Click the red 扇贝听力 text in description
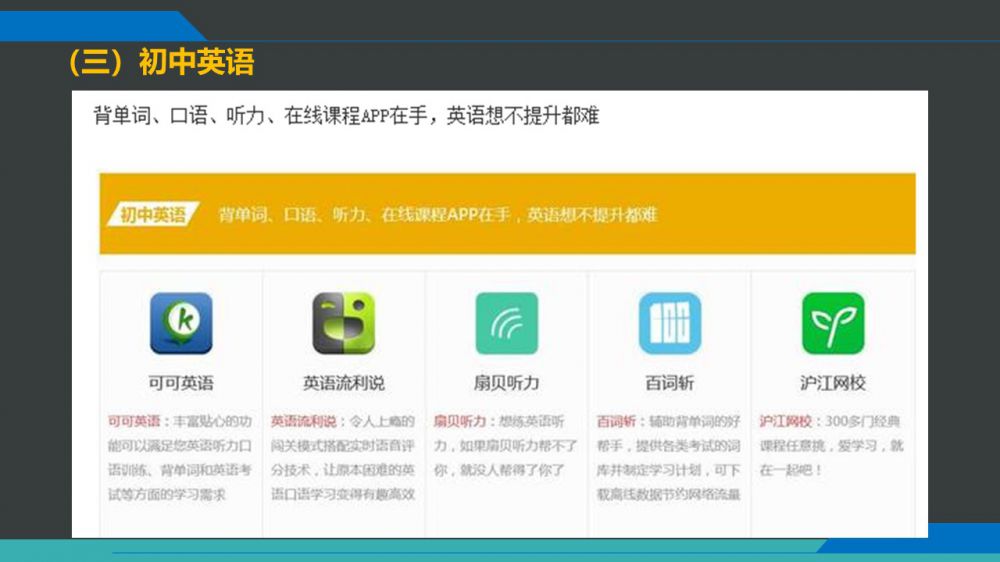Image resolution: width=1000 pixels, height=562 pixels. point(459,421)
